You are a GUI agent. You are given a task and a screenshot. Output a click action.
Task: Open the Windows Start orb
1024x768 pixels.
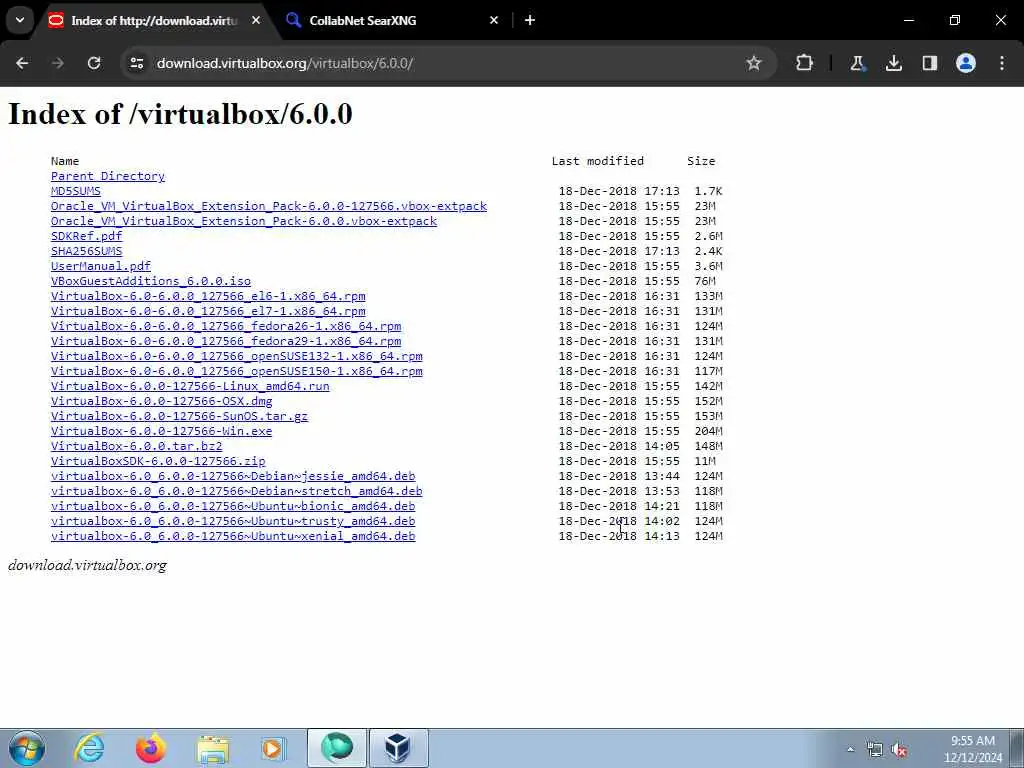coord(27,748)
